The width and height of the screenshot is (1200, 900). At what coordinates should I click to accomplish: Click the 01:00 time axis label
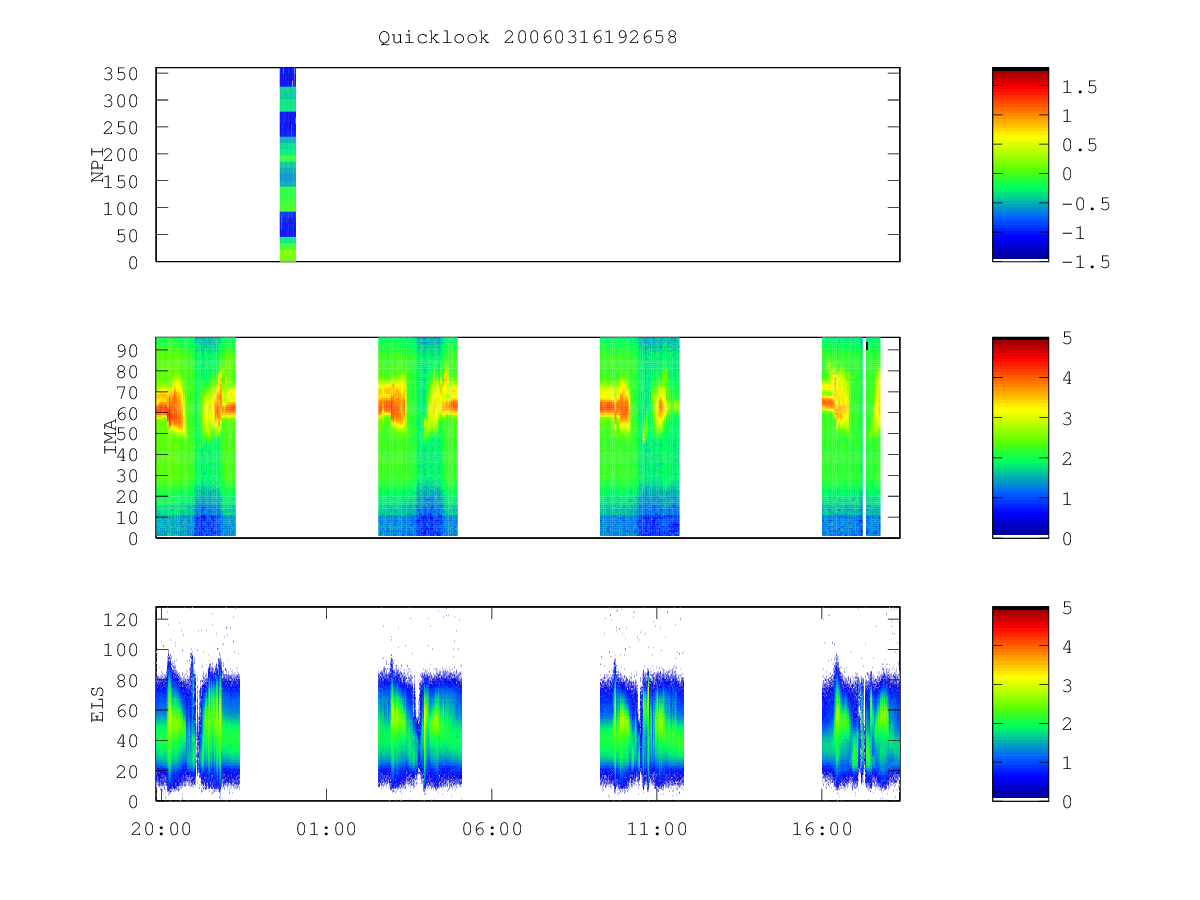click(326, 829)
